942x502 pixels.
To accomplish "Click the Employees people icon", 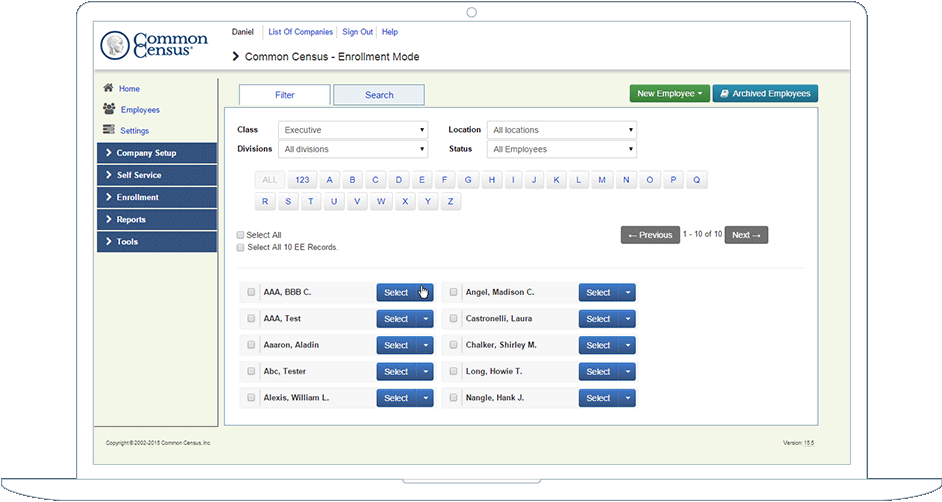I will [x=109, y=109].
